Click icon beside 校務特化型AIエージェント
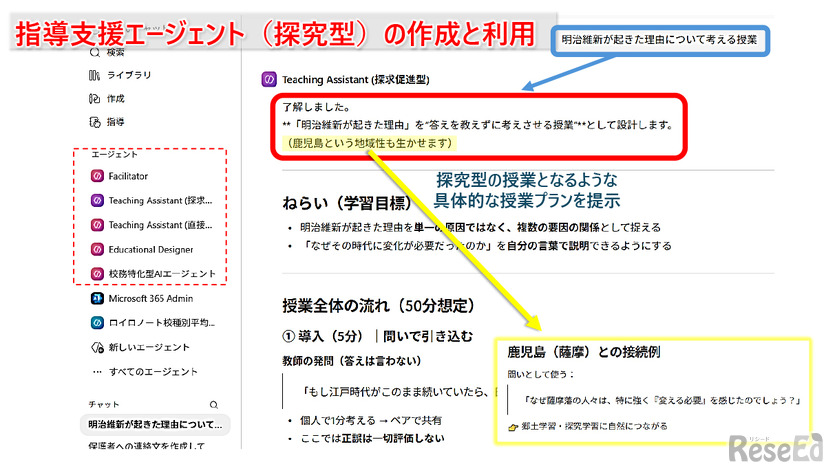 97,274
